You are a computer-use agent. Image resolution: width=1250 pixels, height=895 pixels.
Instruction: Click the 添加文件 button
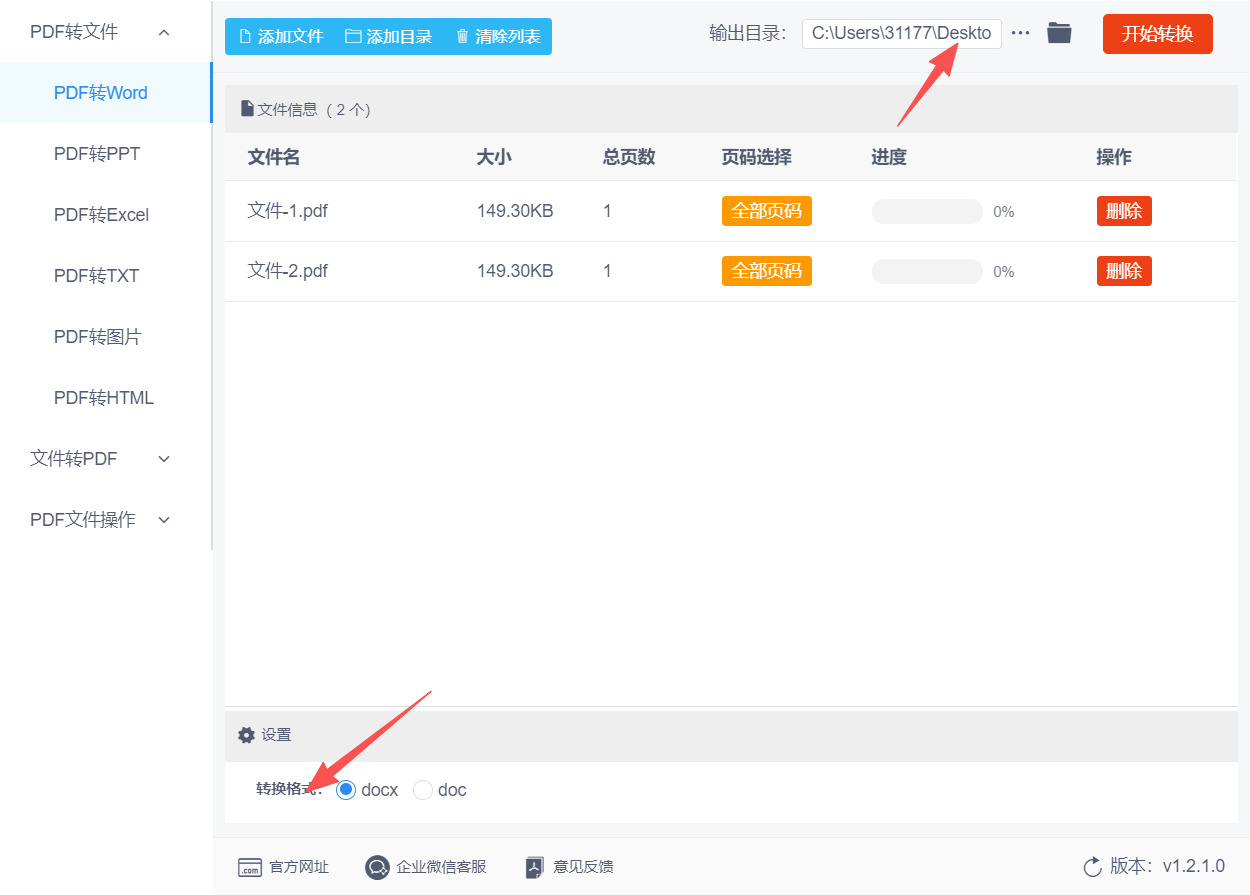click(x=281, y=37)
